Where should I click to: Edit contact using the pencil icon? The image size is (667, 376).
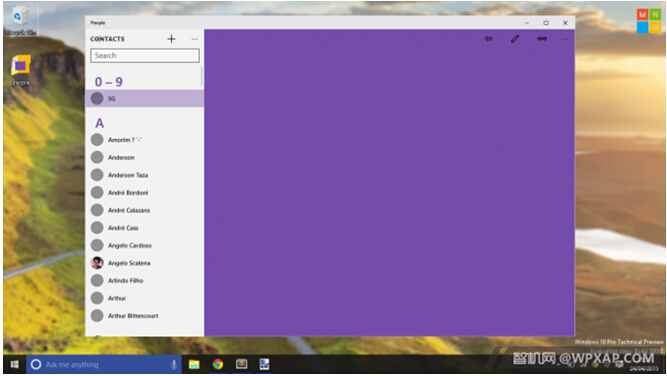click(x=515, y=39)
